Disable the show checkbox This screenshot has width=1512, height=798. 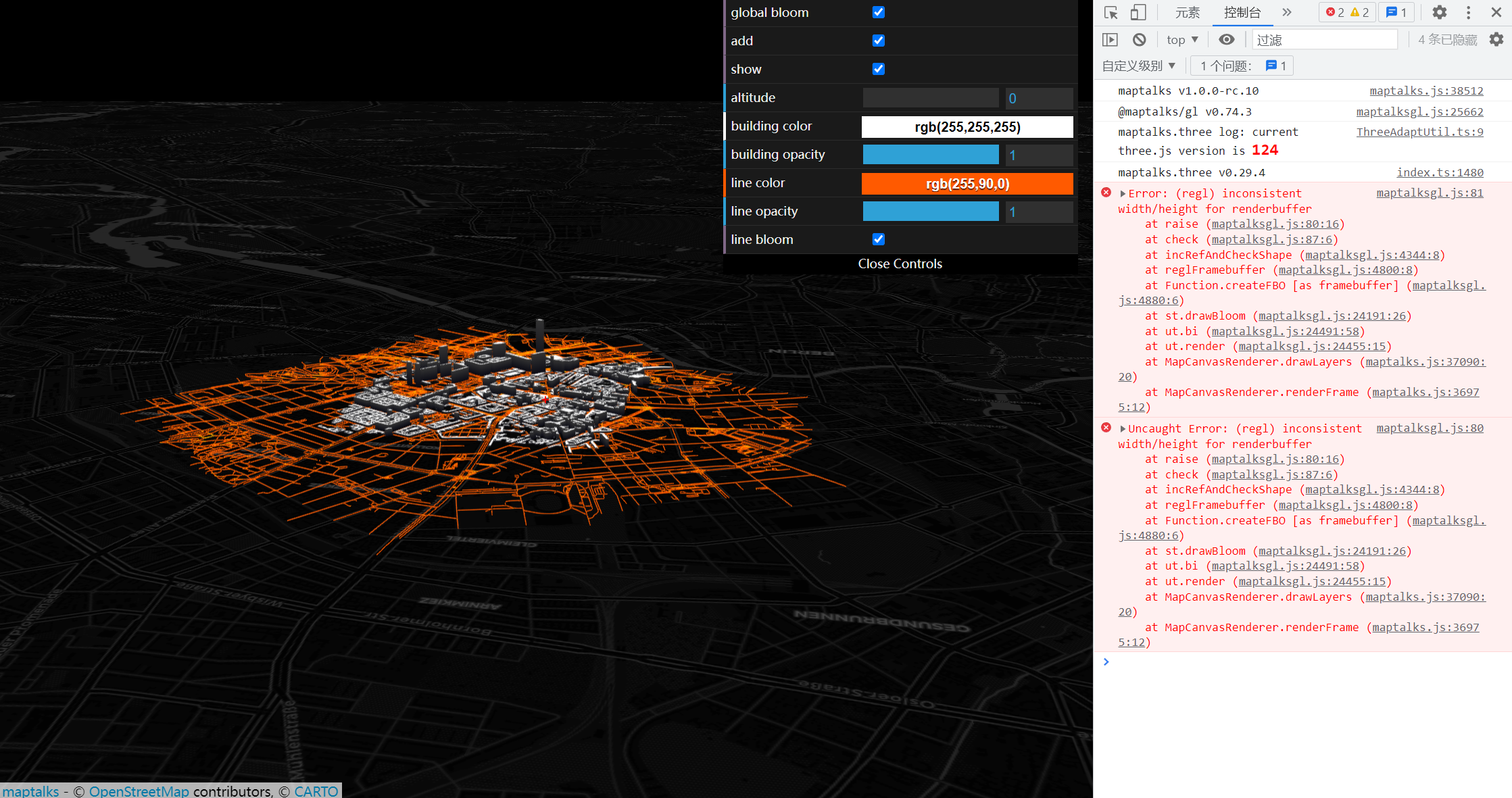pyautogui.click(x=878, y=69)
